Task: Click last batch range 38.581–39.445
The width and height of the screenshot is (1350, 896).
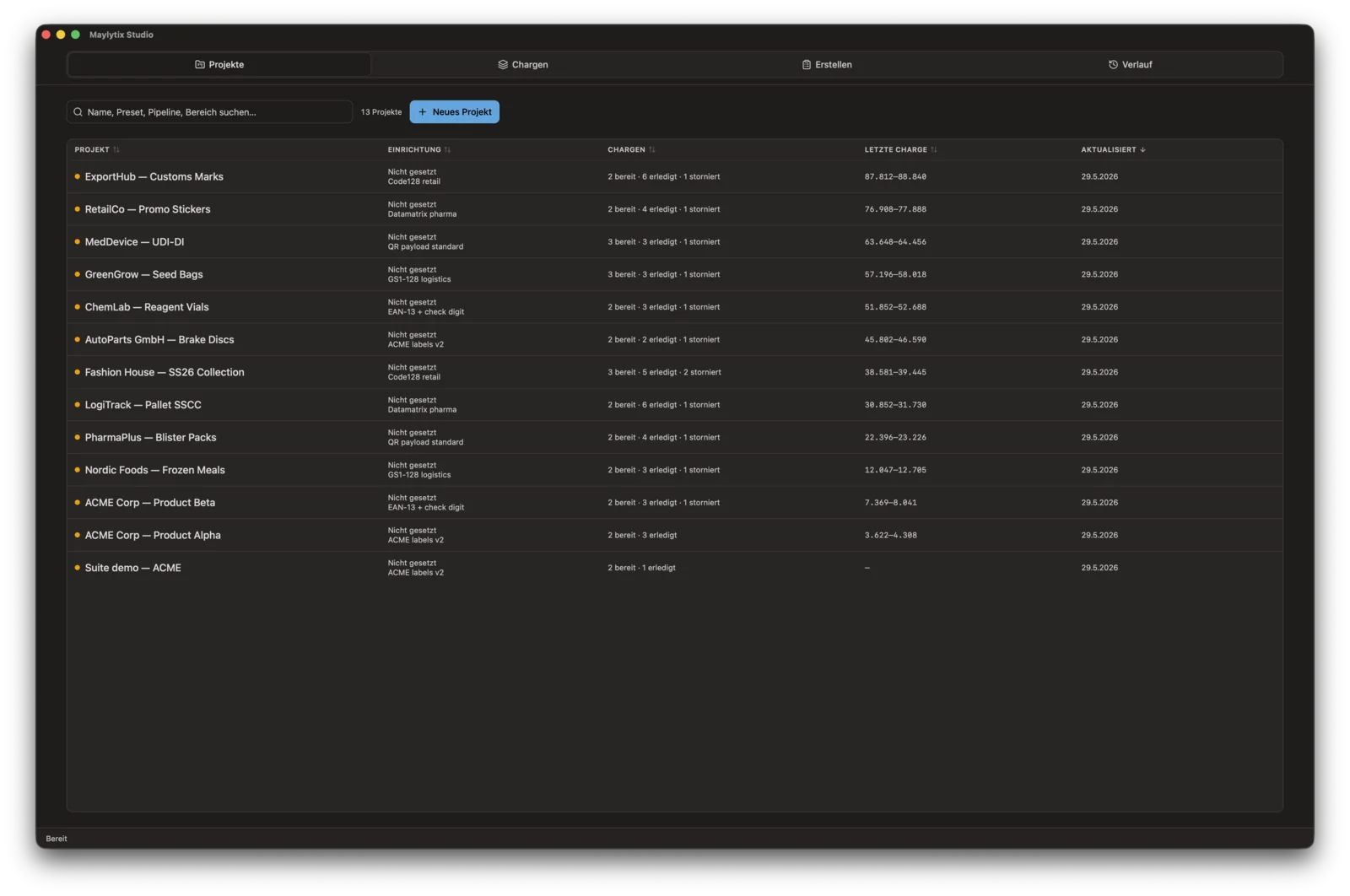Action: [x=895, y=372]
